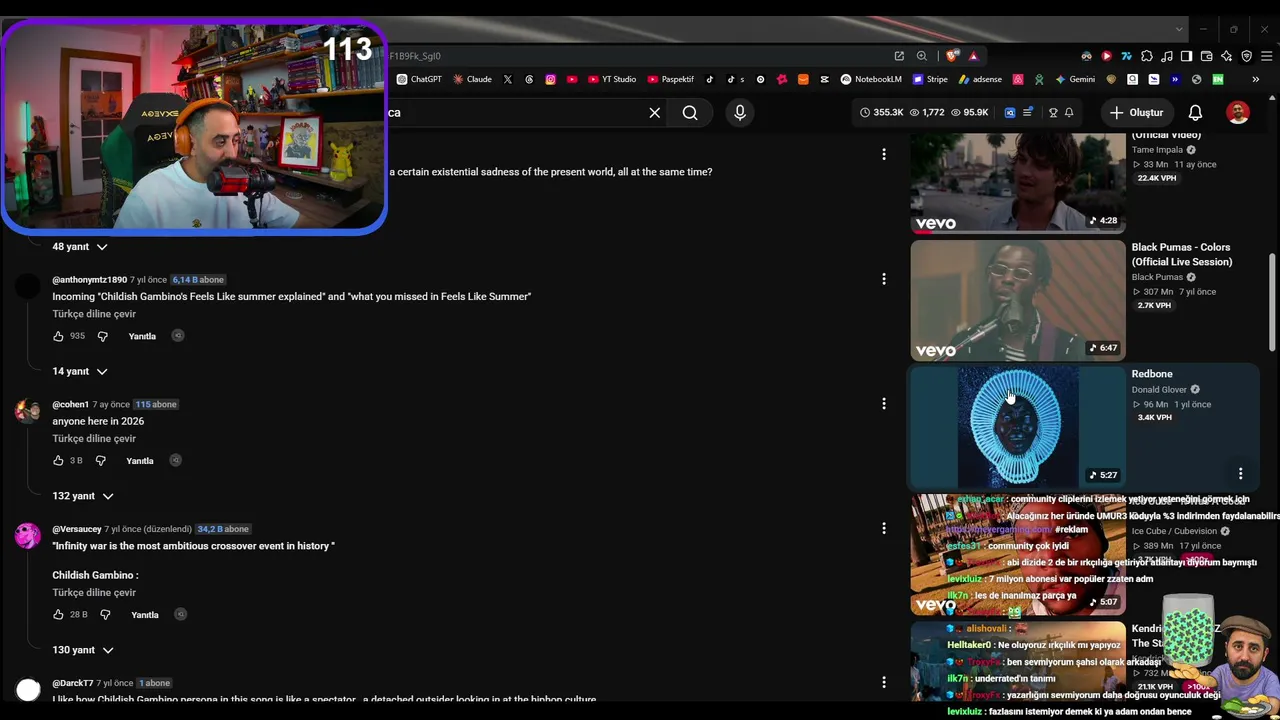Dislike the @anthonymtz1890 comment
This screenshot has width=1280, height=720.
pyautogui.click(x=103, y=336)
